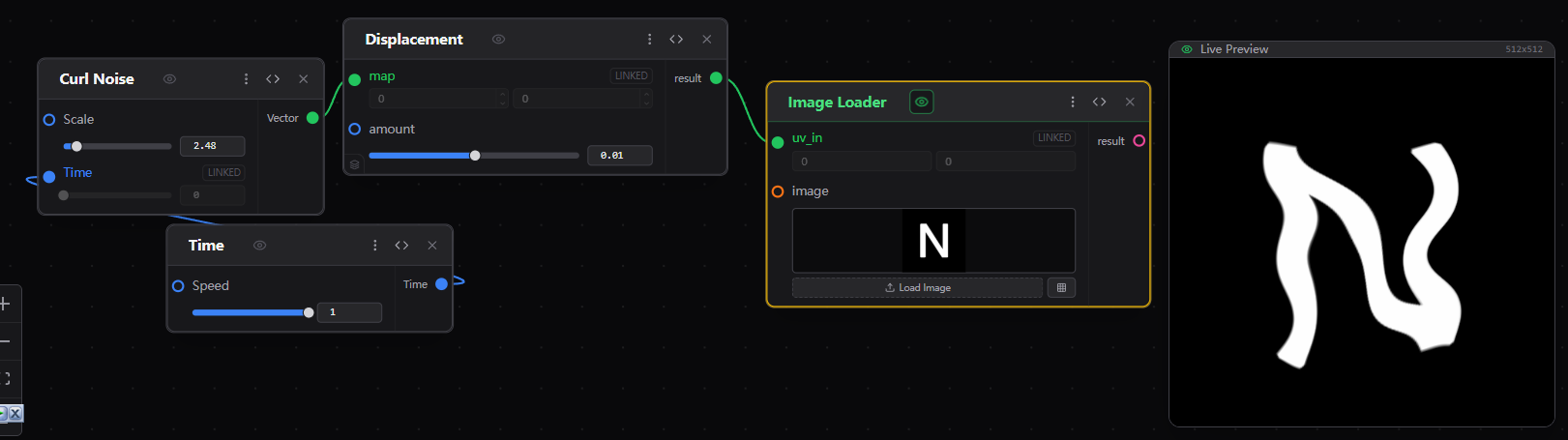Open Curl Noise node options menu

(246, 79)
